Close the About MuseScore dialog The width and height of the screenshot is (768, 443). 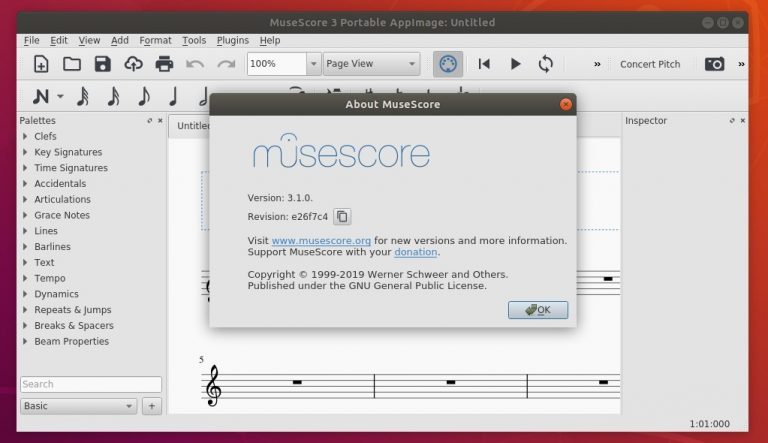coord(566,104)
